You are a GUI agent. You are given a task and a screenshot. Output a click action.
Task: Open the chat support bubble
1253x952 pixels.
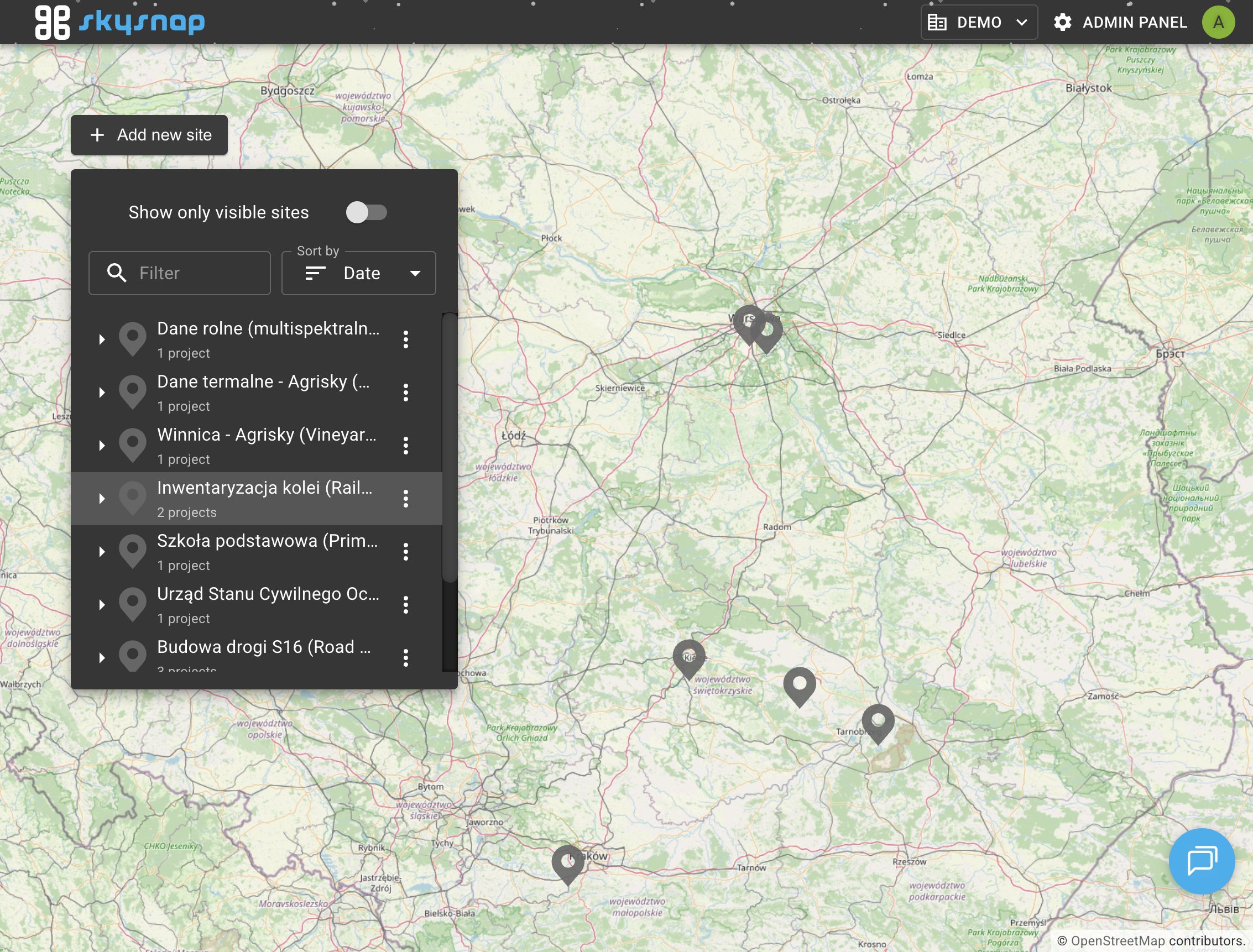pos(1202,861)
